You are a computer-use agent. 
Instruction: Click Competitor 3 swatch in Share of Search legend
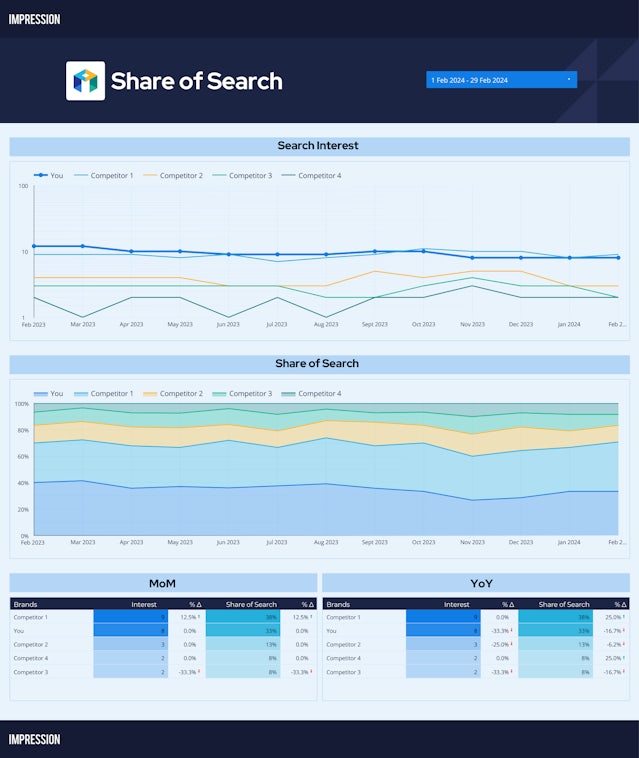220,394
